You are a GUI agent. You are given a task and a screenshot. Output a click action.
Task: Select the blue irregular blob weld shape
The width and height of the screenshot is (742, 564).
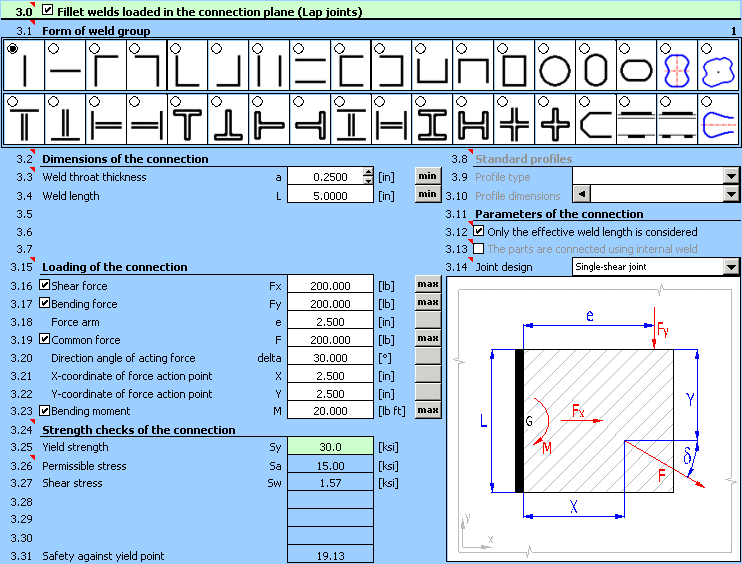click(x=718, y=66)
